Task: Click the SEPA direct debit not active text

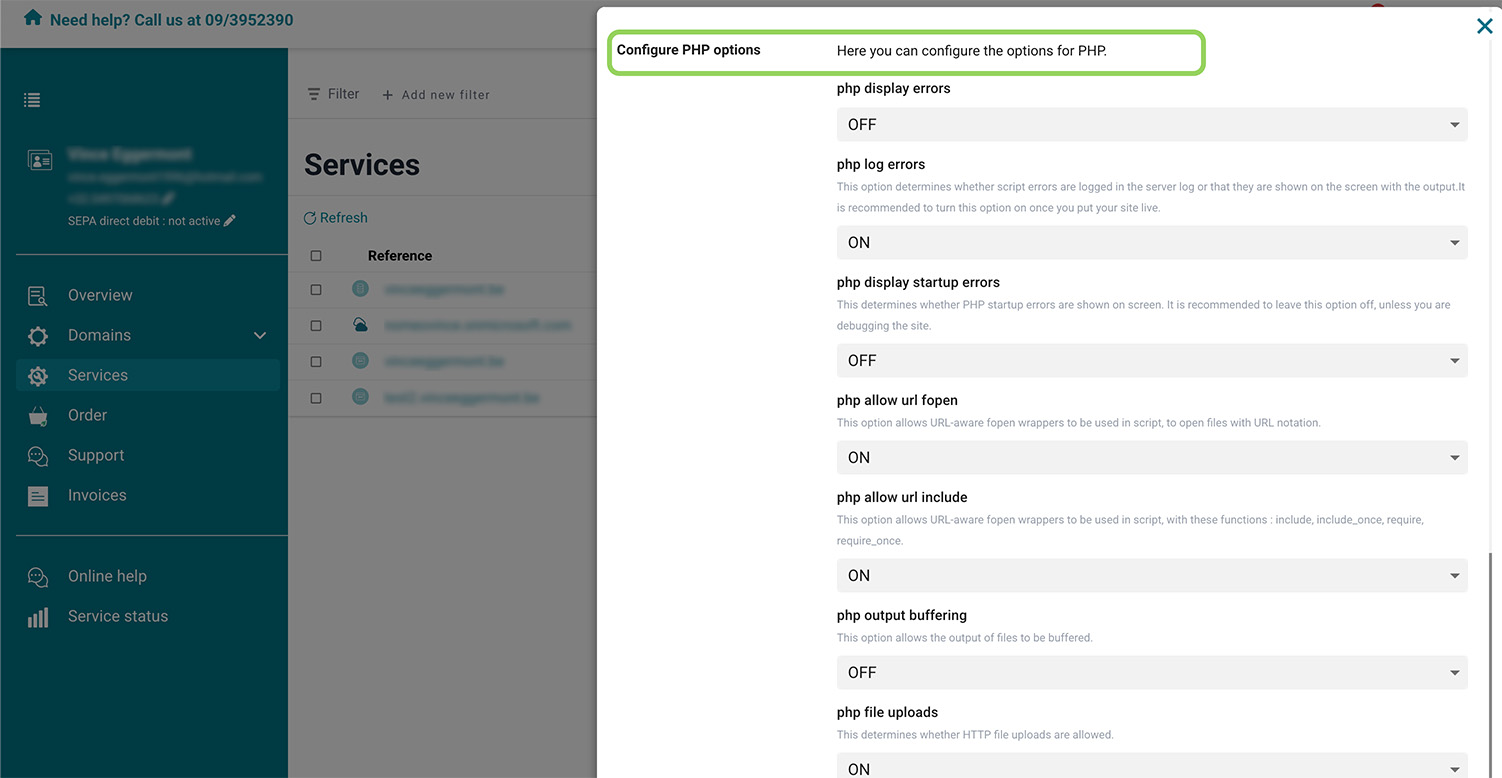Action: (144, 221)
